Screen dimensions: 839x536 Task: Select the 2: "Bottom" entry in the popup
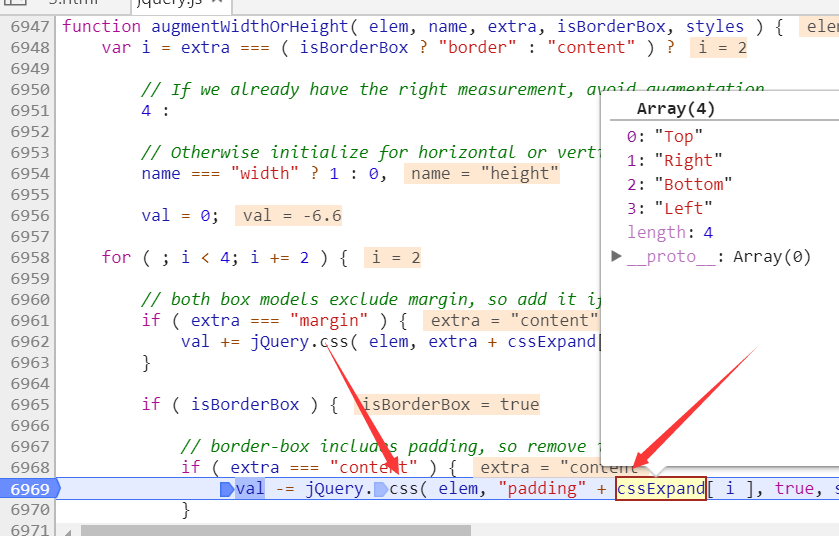coord(679,185)
